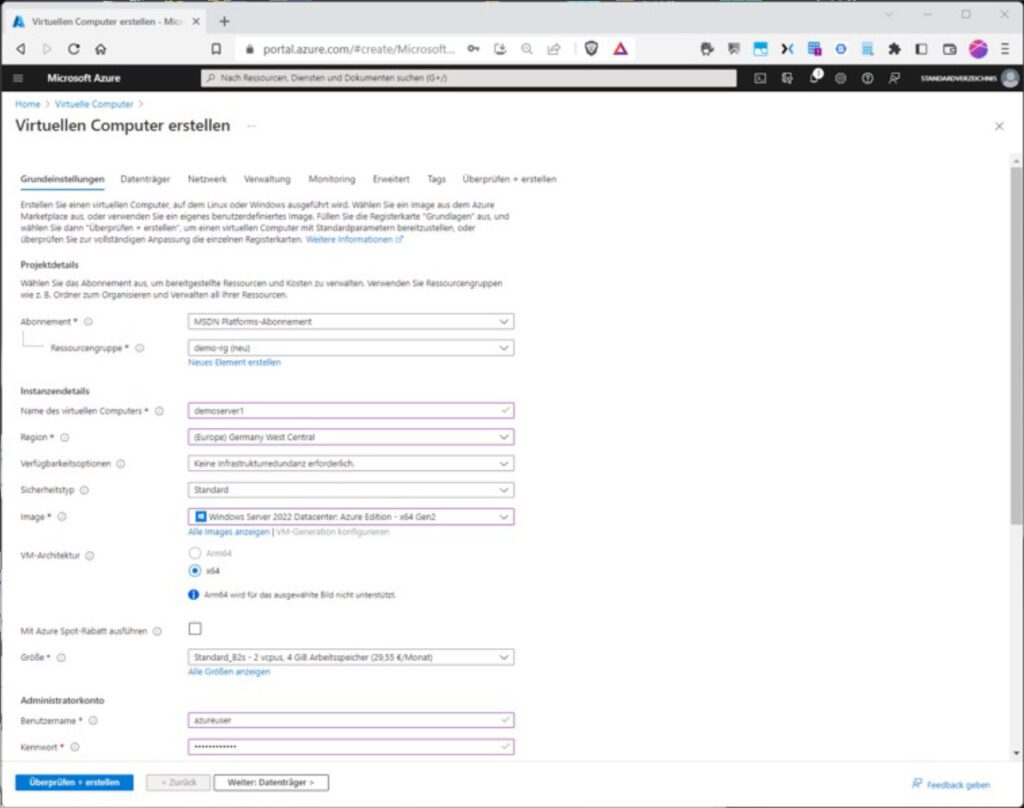
Task: Toggle the browser sidebar panel
Action: pyautogui.click(x=921, y=49)
